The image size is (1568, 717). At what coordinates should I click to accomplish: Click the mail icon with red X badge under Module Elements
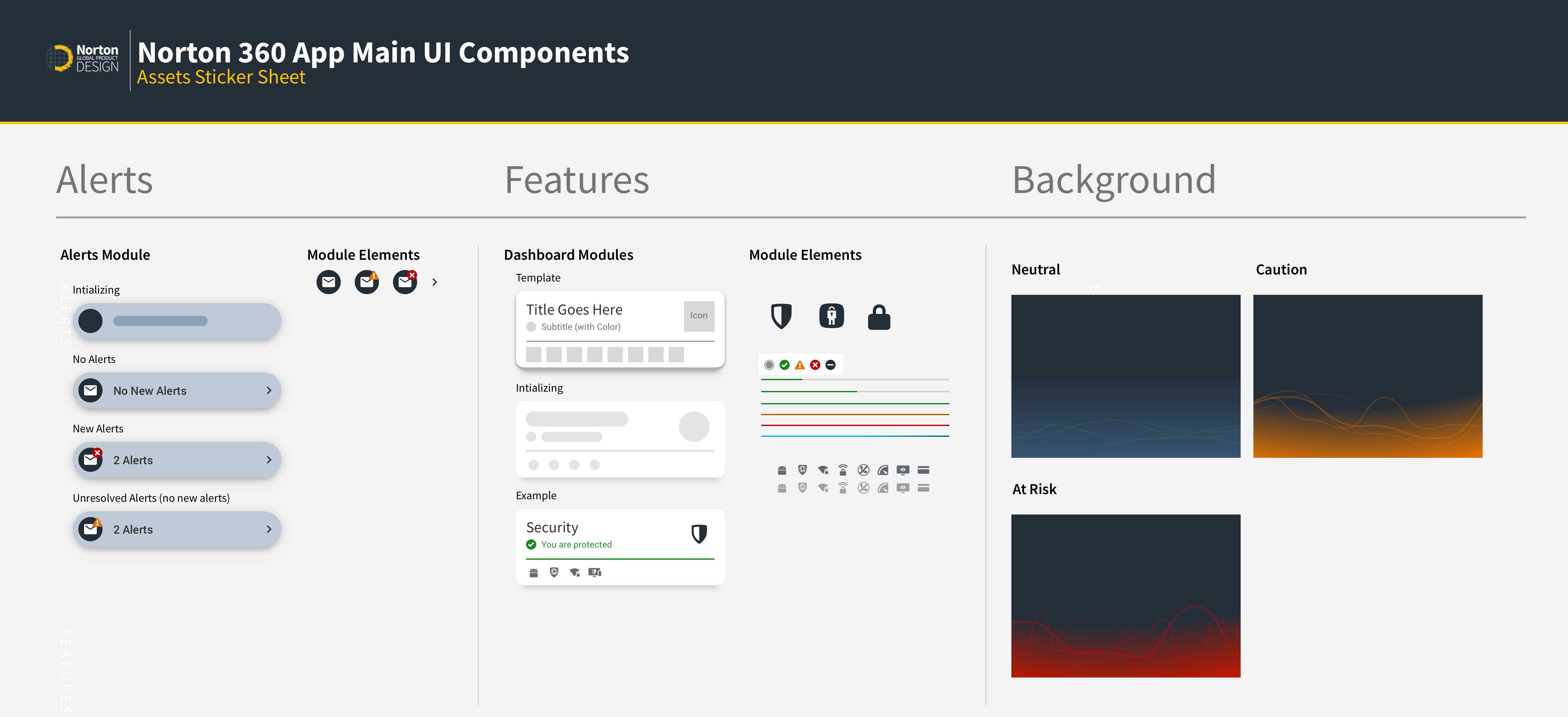click(x=405, y=282)
